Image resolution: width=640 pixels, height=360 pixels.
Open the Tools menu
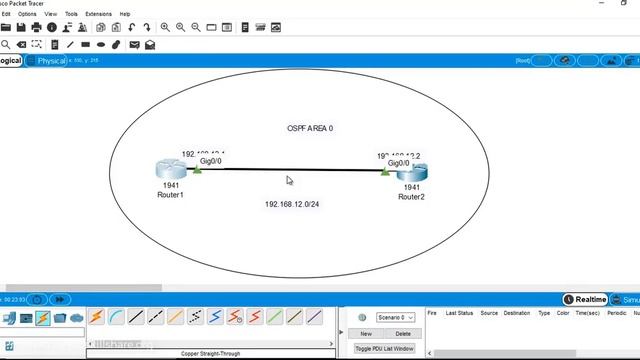(71, 14)
